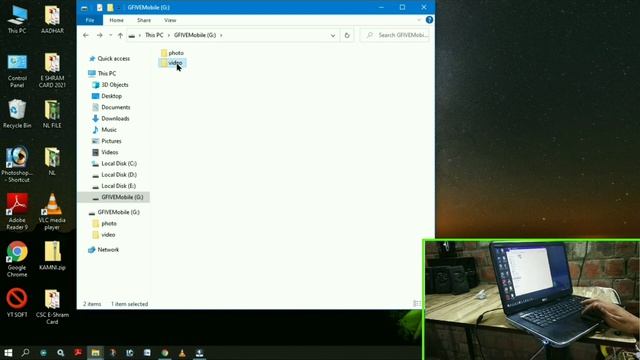Open VLC from the taskbar
Image resolution: width=640 pixels, height=360 pixels.
pos(182,353)
